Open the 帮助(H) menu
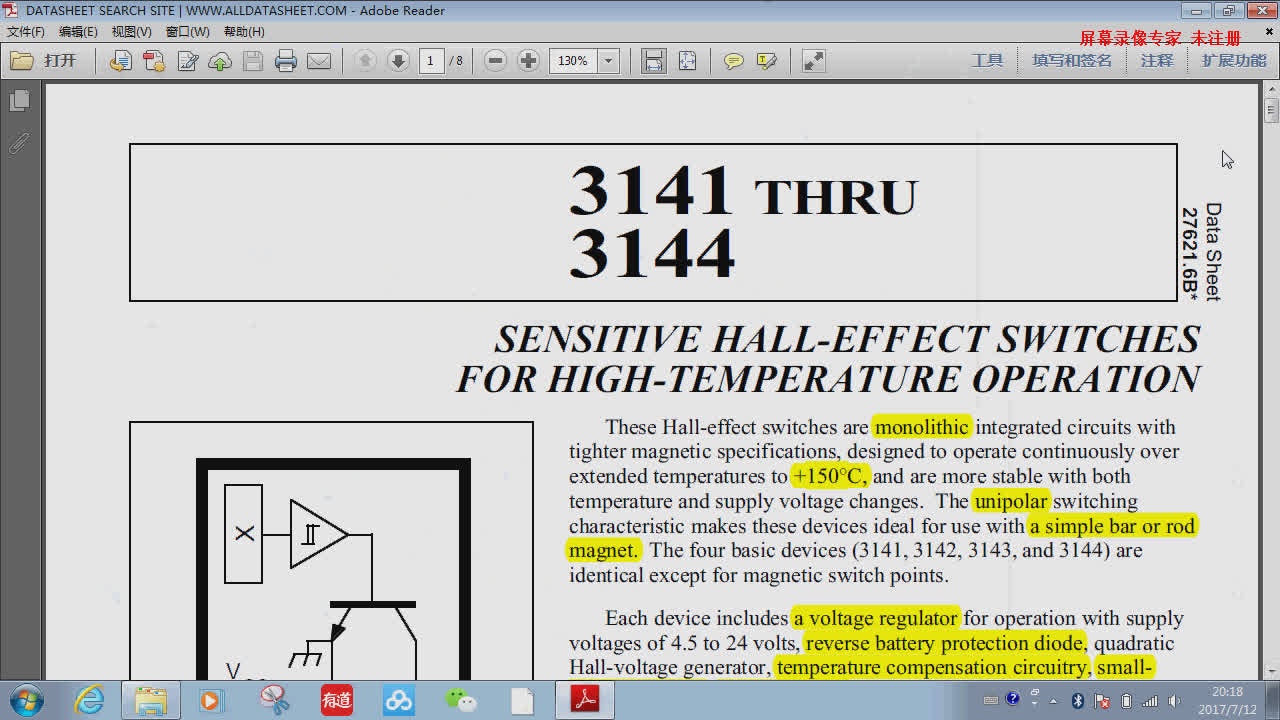This screenshot has height=720, width=1280. tap(244, 32)
